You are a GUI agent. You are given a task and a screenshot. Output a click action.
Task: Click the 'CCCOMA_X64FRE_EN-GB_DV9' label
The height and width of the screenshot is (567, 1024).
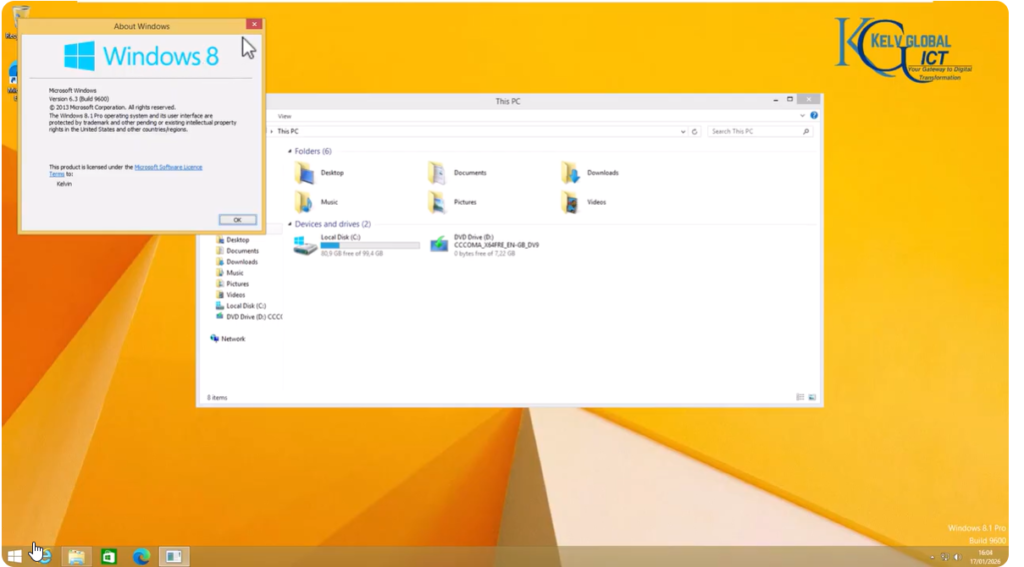click(496, 245)
